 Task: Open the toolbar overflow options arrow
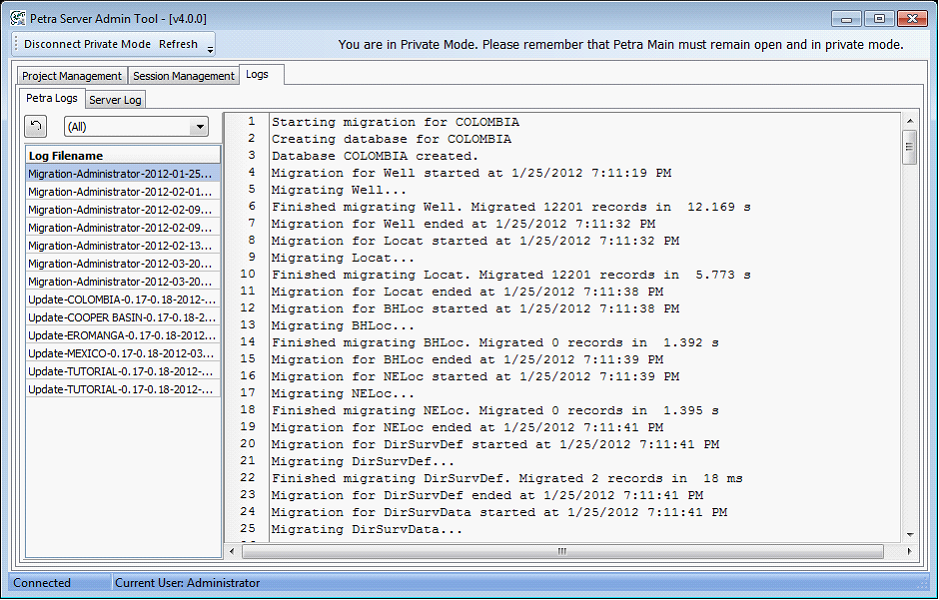coord(210,46)
